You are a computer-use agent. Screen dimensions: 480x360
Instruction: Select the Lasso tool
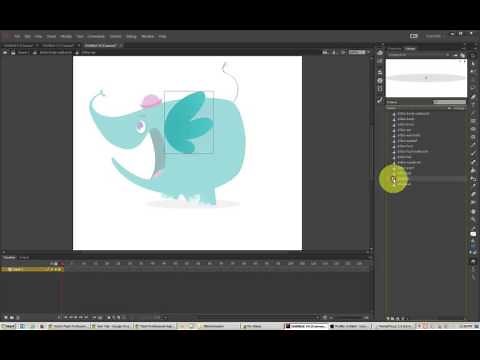click(473, 88)
